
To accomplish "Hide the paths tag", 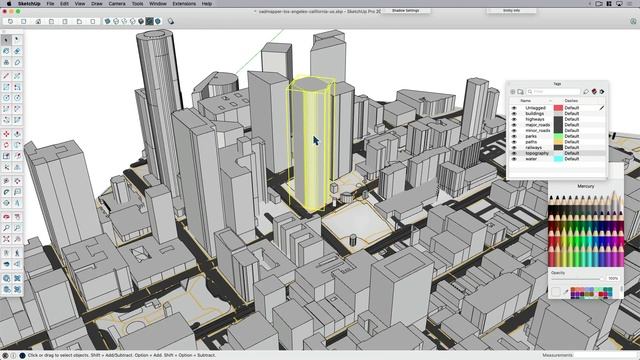I will click(x=514, y=142).
